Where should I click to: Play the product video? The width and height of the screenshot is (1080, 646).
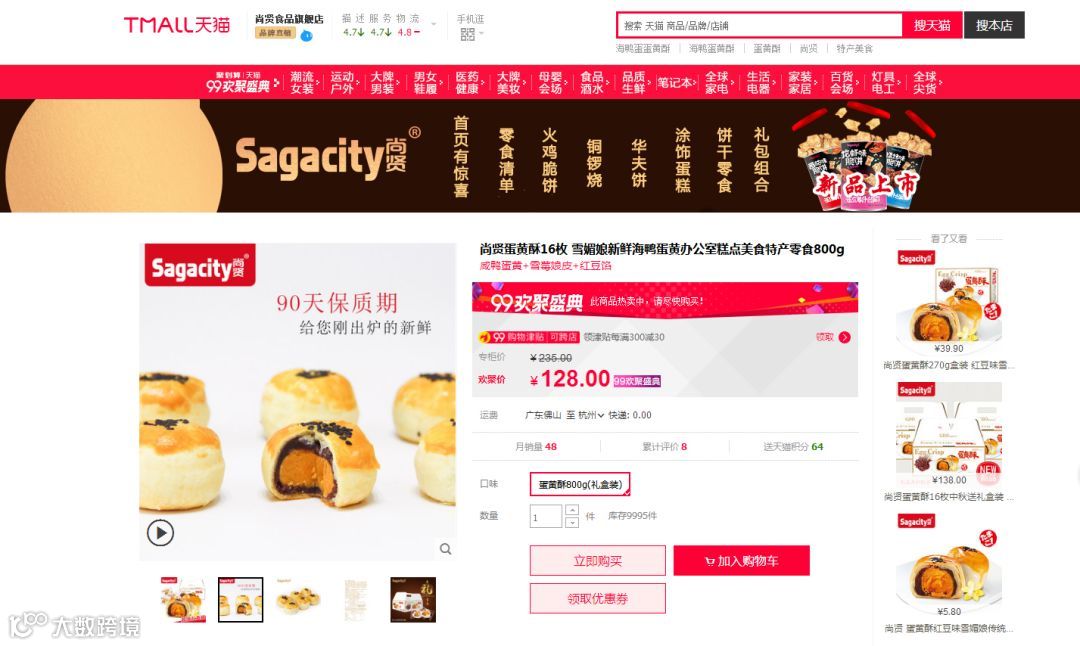pyautogui.click(x=160, y=533)
